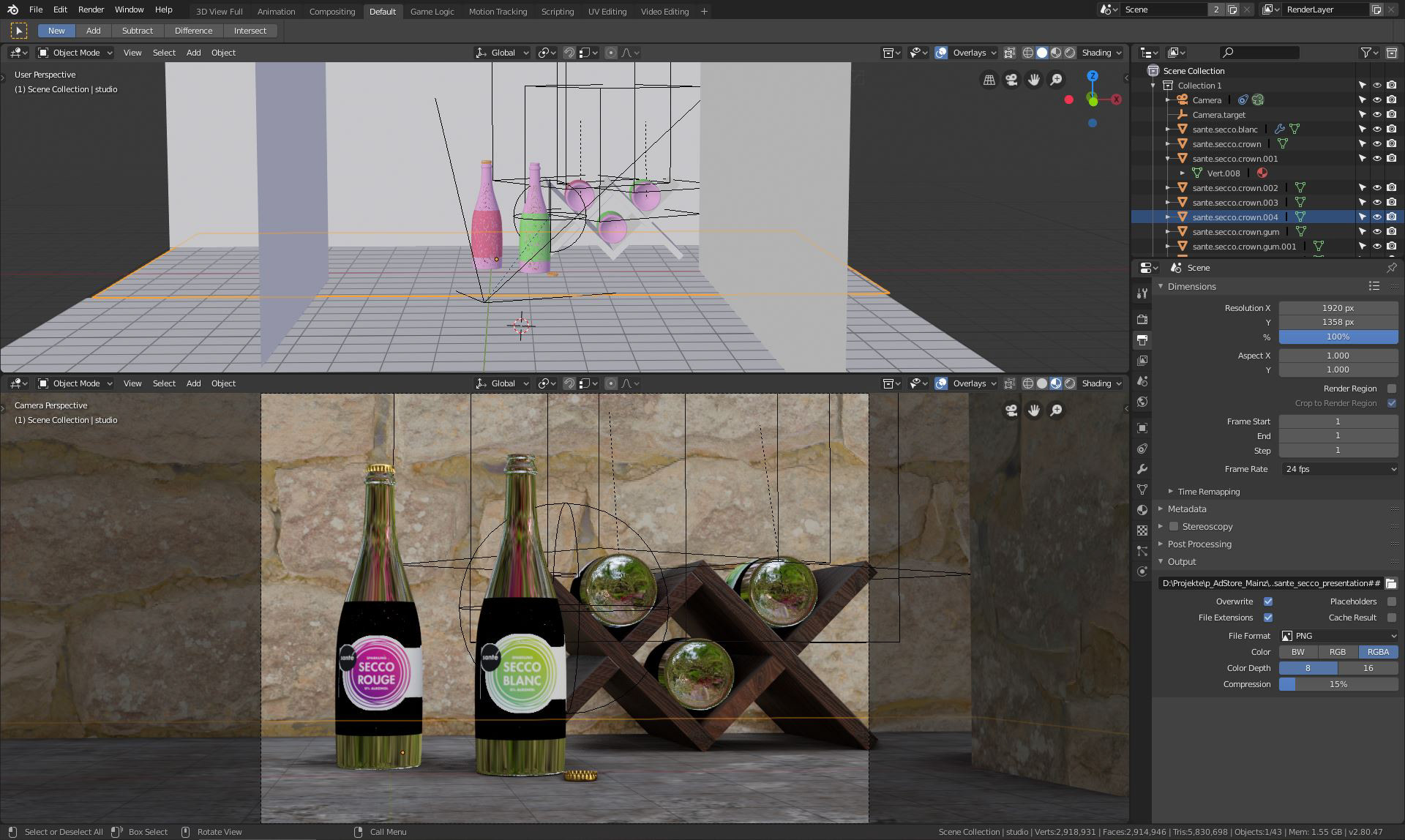Switch viewport to rendered shading sphere icon

[1070, 52]
